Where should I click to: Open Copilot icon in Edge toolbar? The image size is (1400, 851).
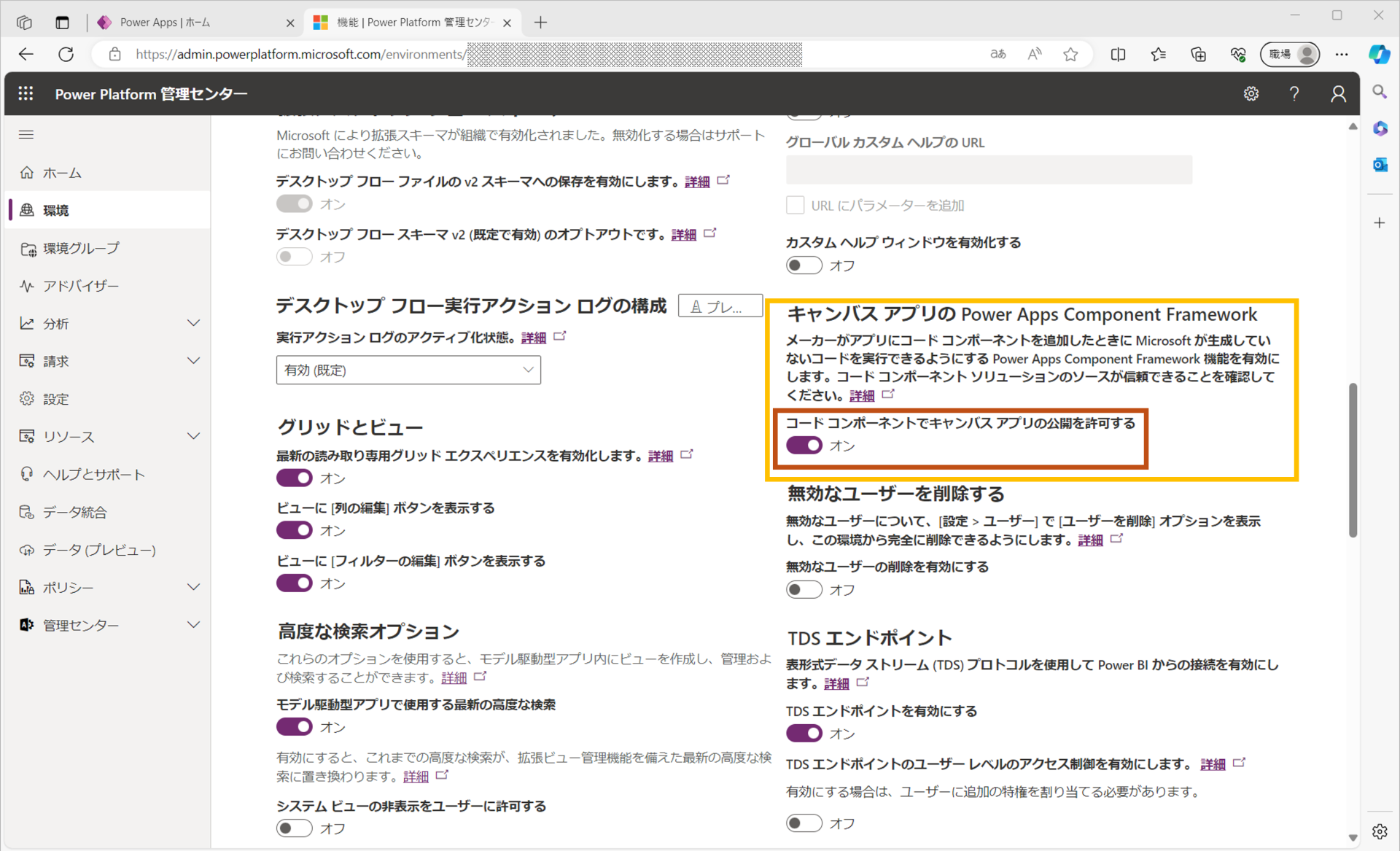pos(1379,54)
